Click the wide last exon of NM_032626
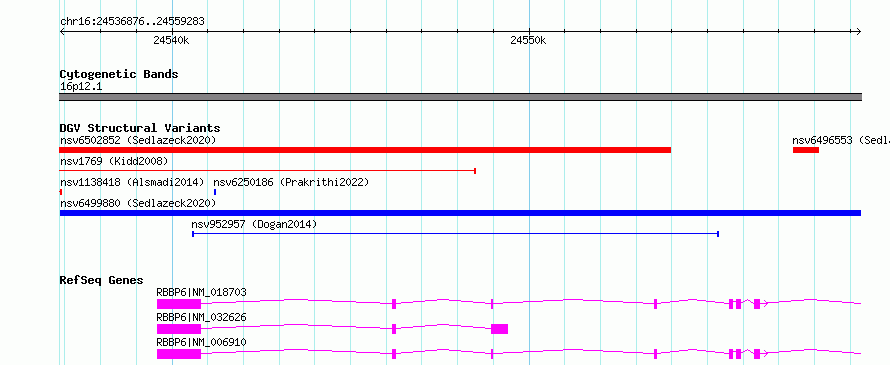Screen dimensions: 890x365 pyautogui.click(x=499, y=329)
